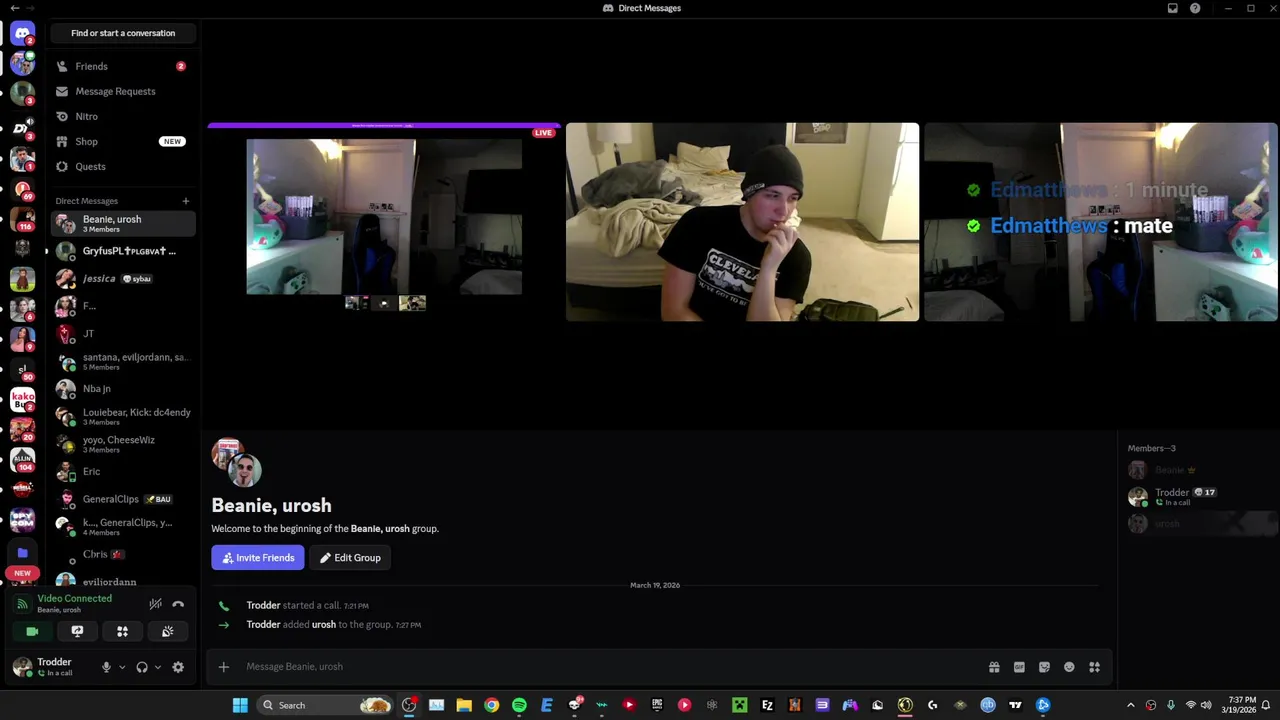Open Nitro page
Screen dimensions: 1280x720
(123, 116)
